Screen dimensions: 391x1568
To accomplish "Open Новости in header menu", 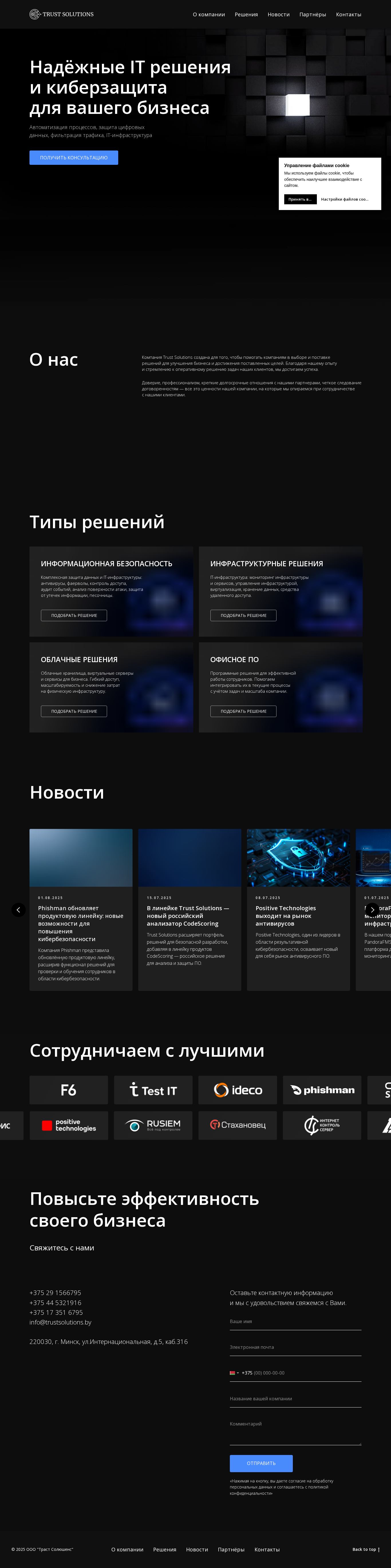I will click(x=278, y=15).
